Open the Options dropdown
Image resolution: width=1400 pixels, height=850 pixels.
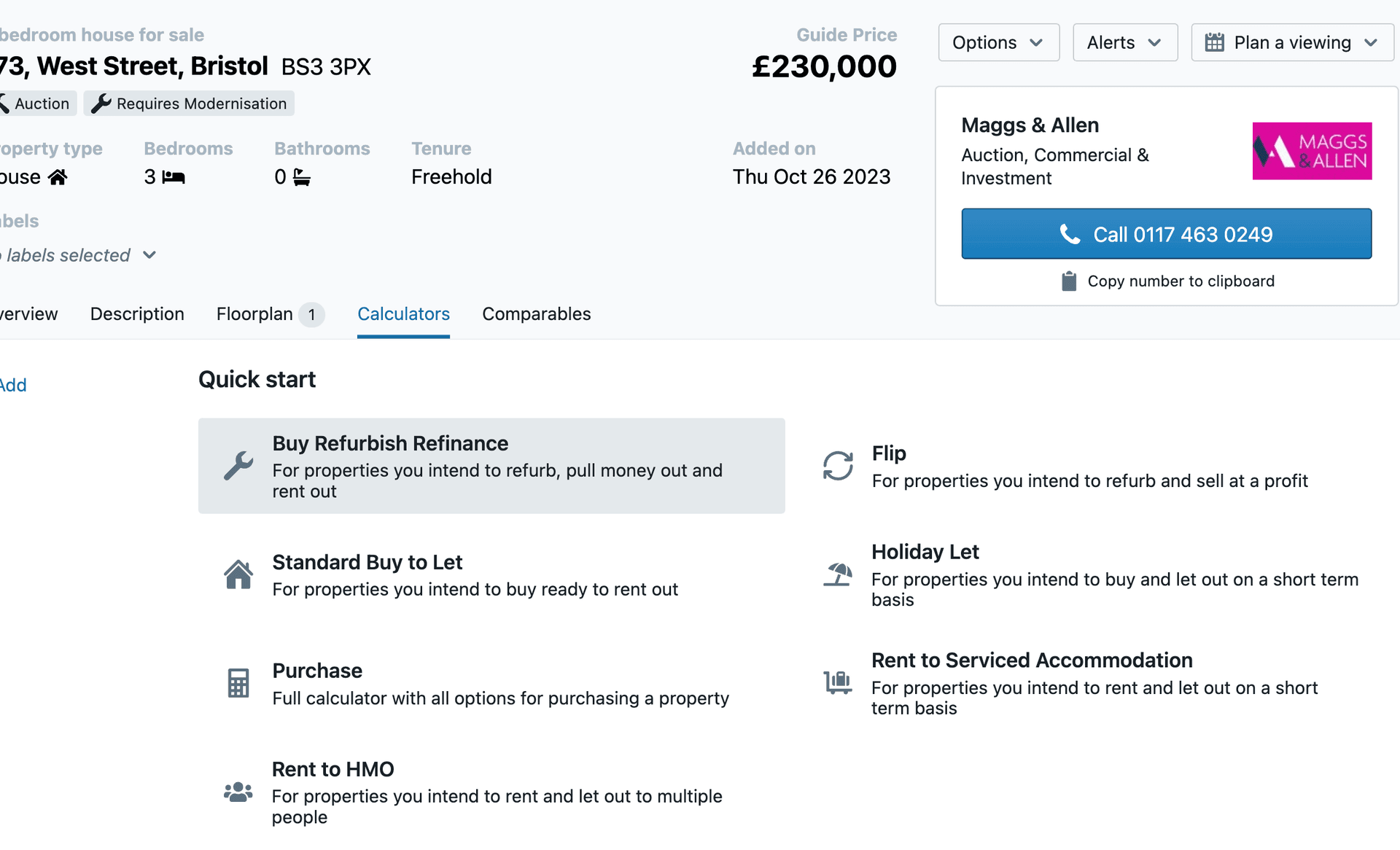tap(998, 42)
